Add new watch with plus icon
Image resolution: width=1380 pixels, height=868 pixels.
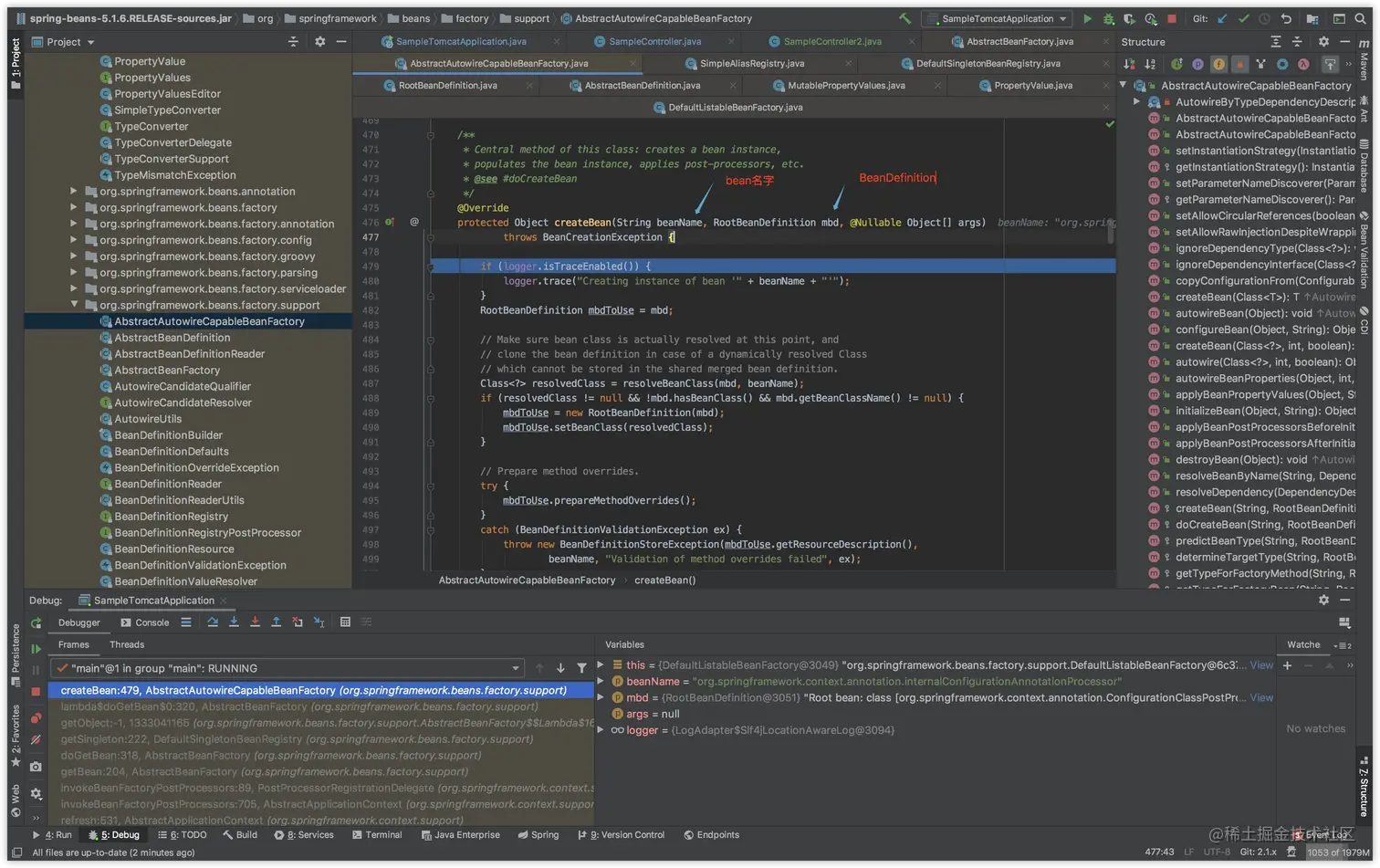(x=1287, y=665)
